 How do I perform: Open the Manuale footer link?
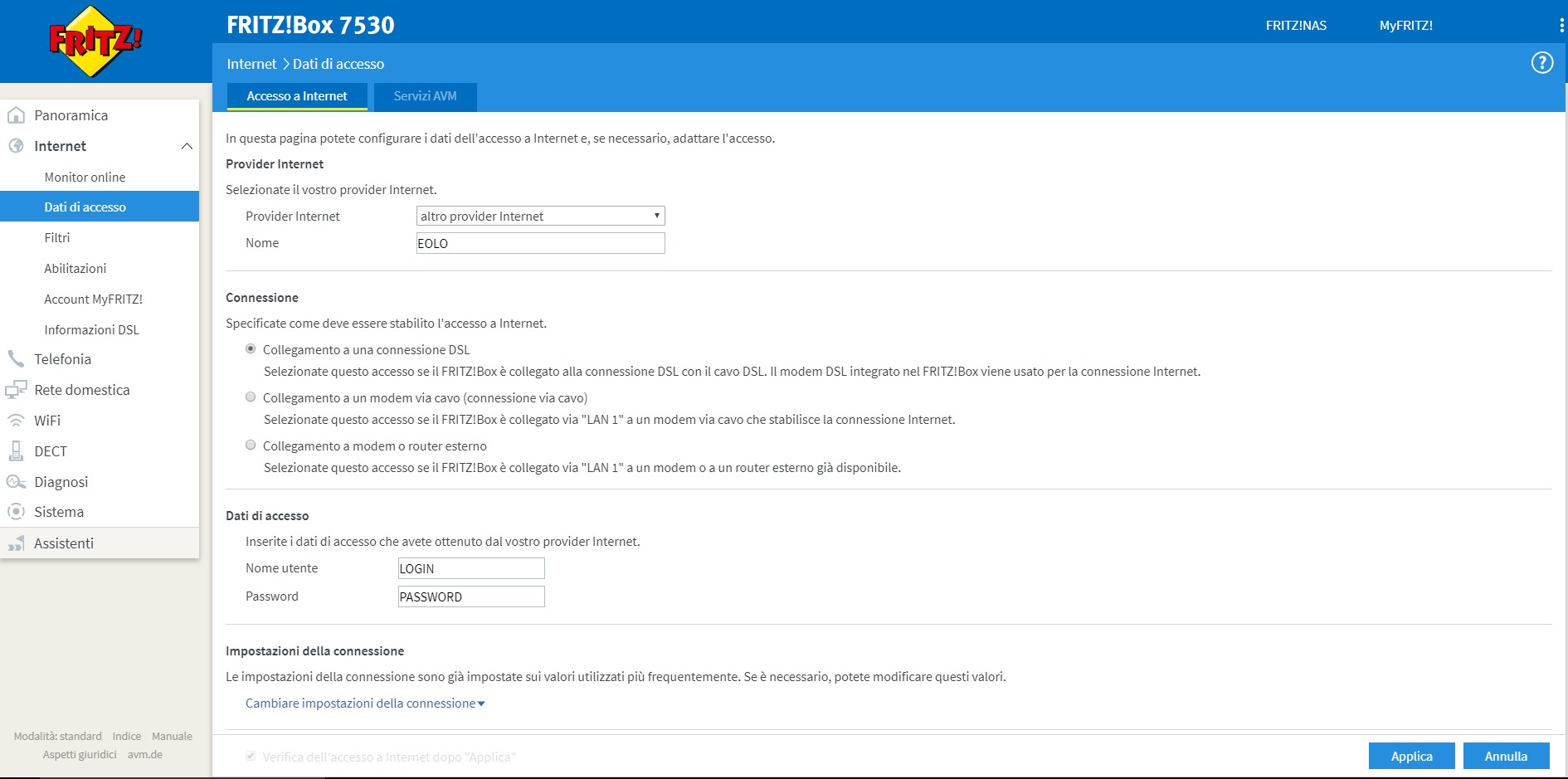coord(172,736)
